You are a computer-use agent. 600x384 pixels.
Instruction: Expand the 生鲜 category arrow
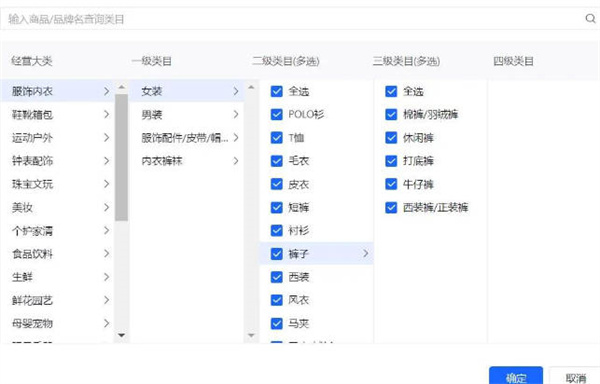pyautogui.click(x=106, y=277)
